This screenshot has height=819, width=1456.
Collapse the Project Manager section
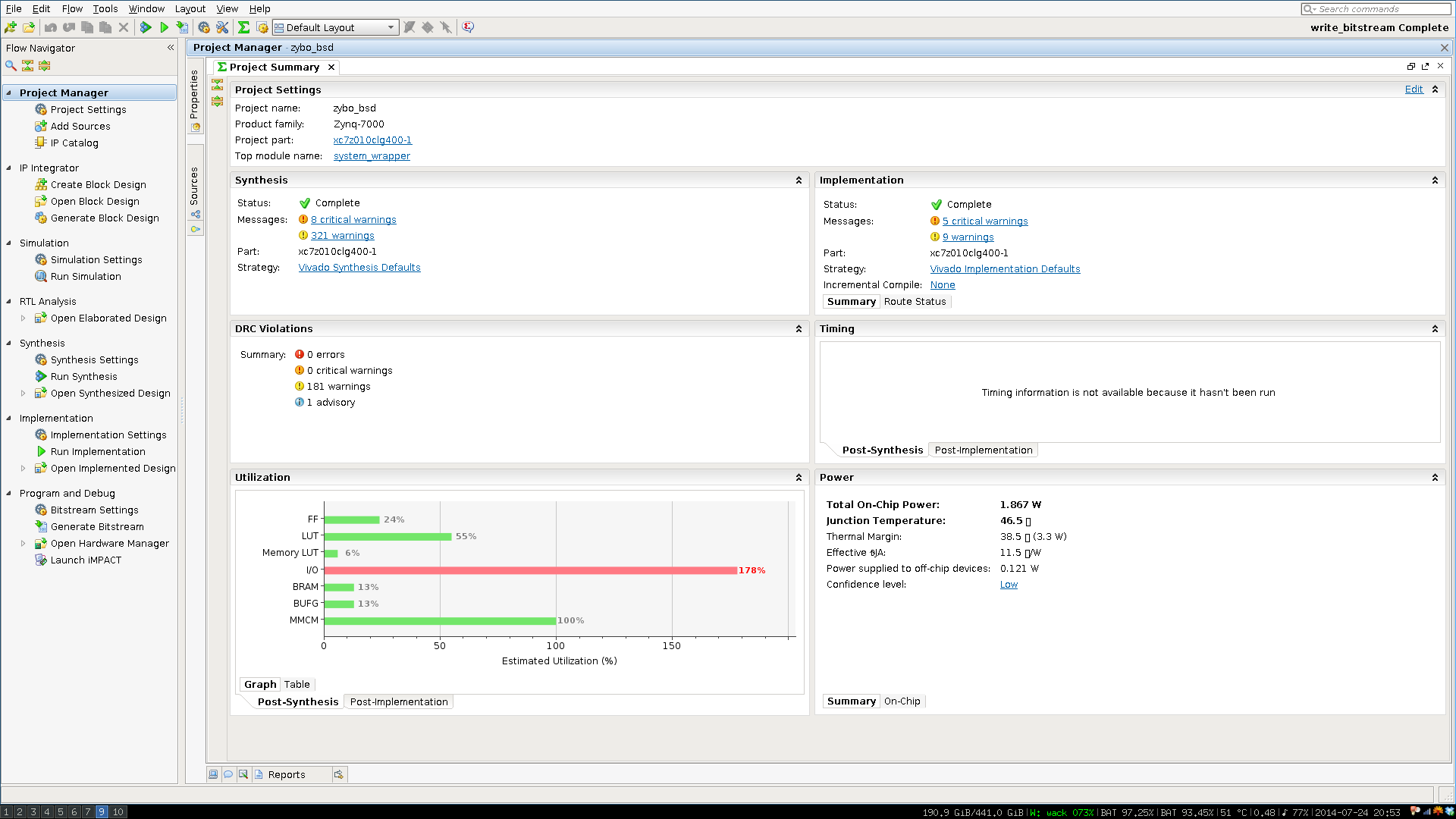[x=9, y=93]
